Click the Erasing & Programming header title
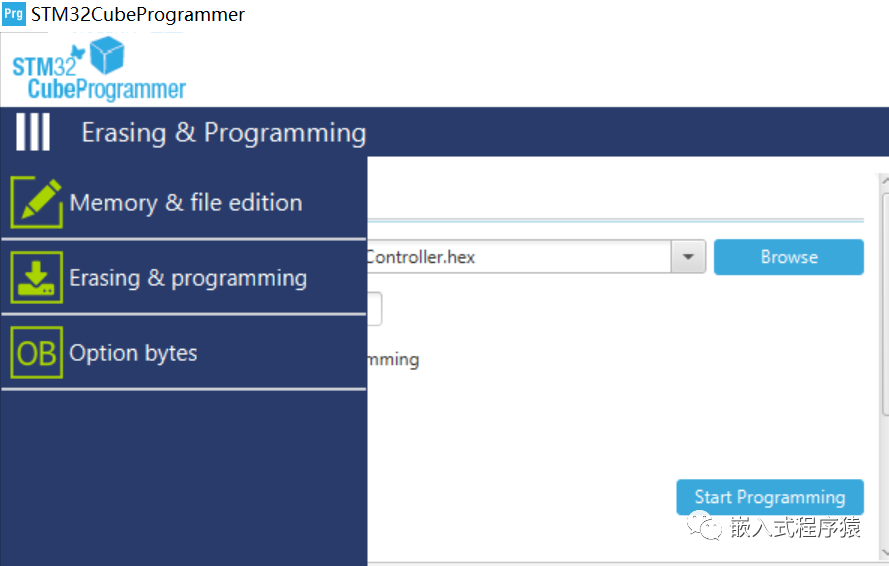Image resolution: width=889 pixels, height=566 pixels. 224,133
